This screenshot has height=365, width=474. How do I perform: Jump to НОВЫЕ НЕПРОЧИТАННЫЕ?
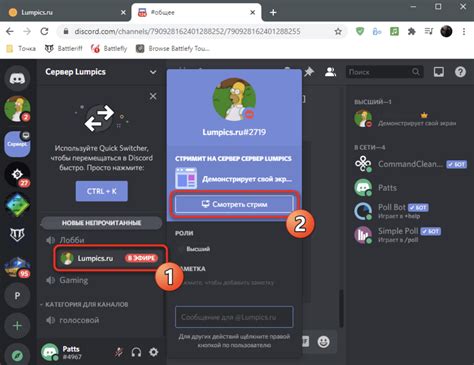[x=101, y=223]
